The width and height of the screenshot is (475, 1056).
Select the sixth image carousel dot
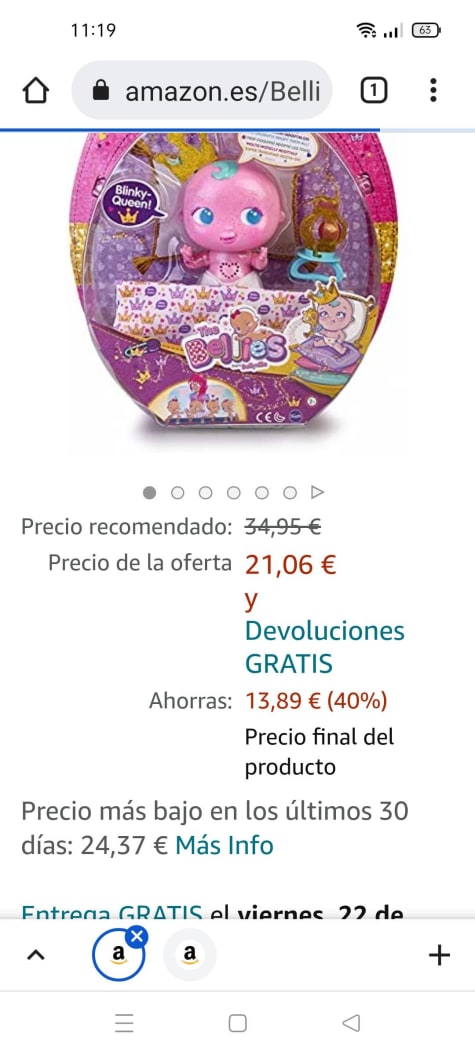point(290,493)
